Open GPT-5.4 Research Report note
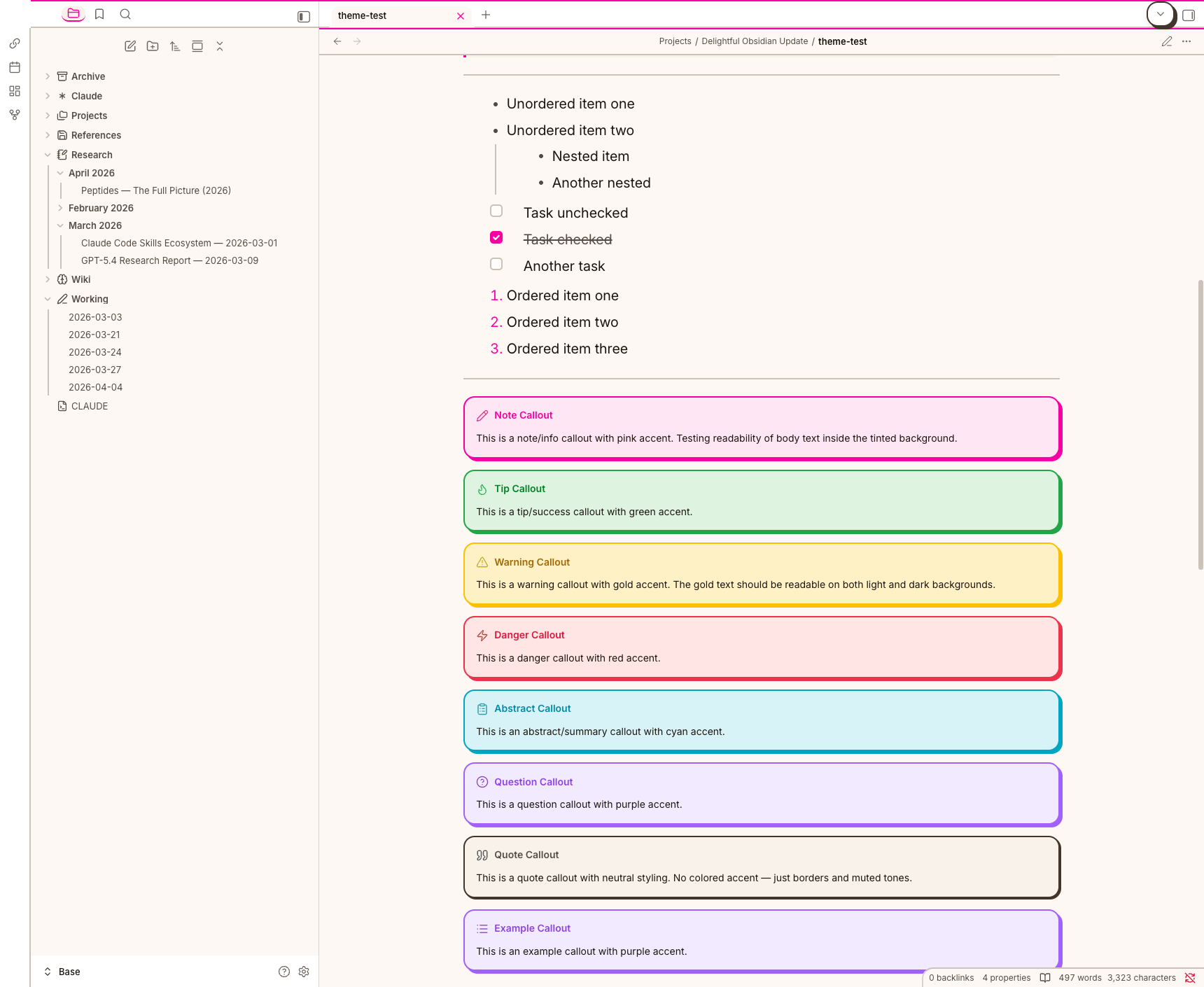The image size is (1204, 987). click(x=169, y=260)
